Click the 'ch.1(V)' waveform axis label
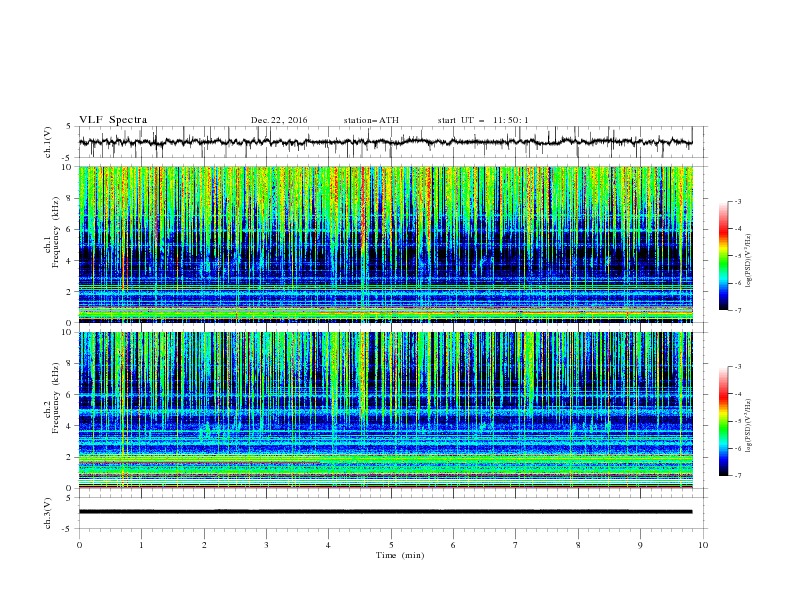 click(x=48, y=142)
